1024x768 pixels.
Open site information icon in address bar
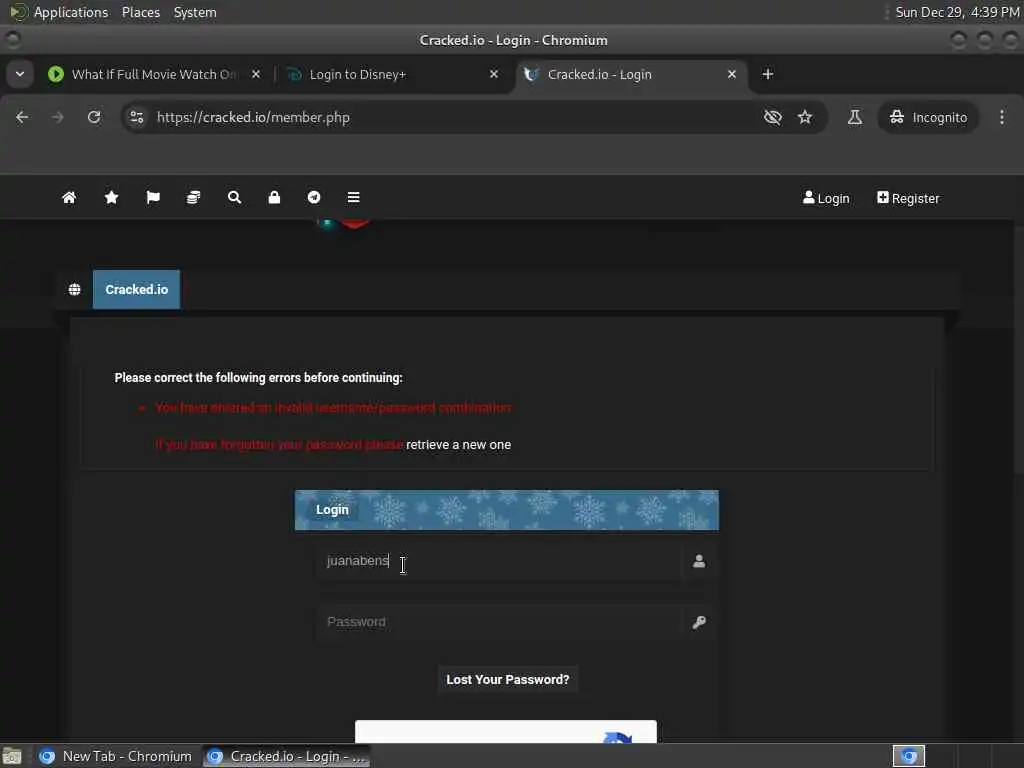coord(136,118)
